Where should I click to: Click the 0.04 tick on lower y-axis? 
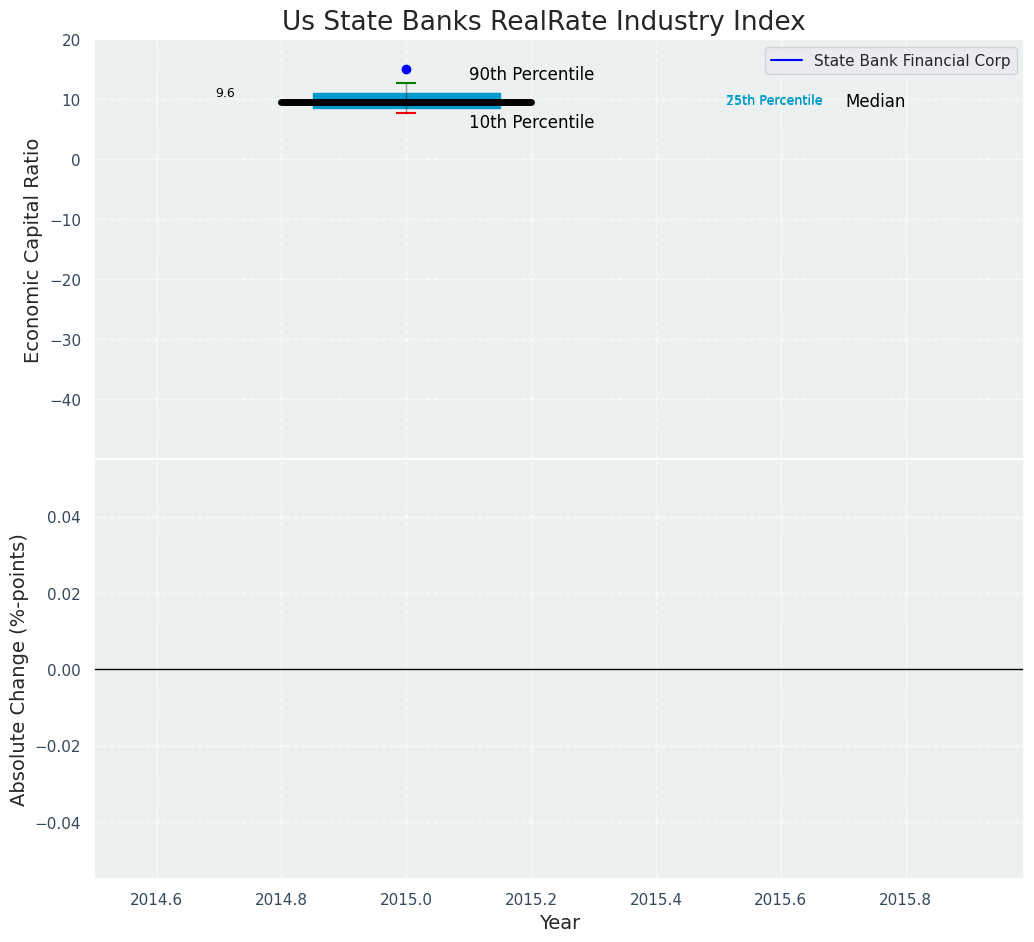(64, 517)
